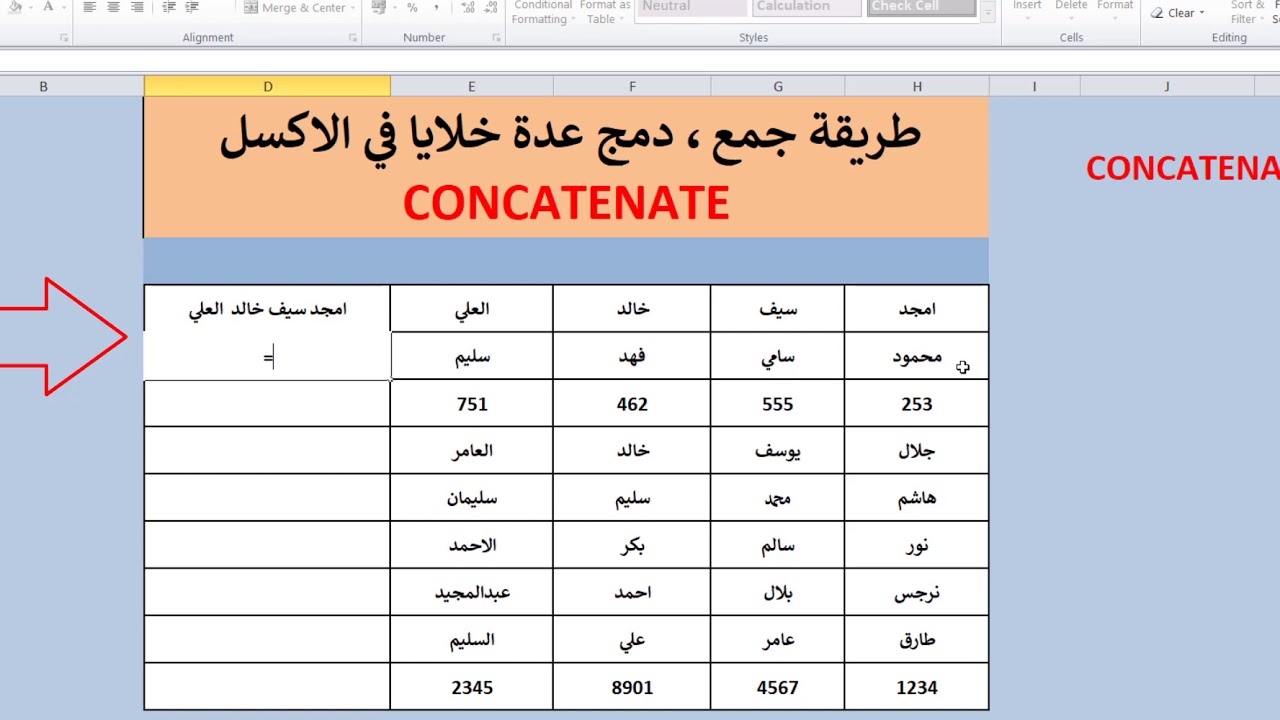The width and height of the screenshot is (1280, 720).
Task: Open the Sort & Filter dropdown
Action: [1245, 12]
